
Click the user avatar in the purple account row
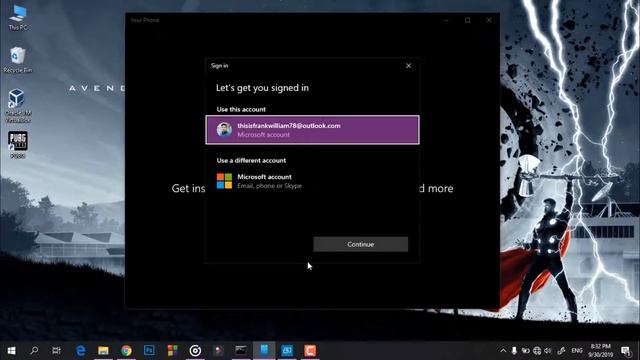pyautogui.click(x=224, y=130)
